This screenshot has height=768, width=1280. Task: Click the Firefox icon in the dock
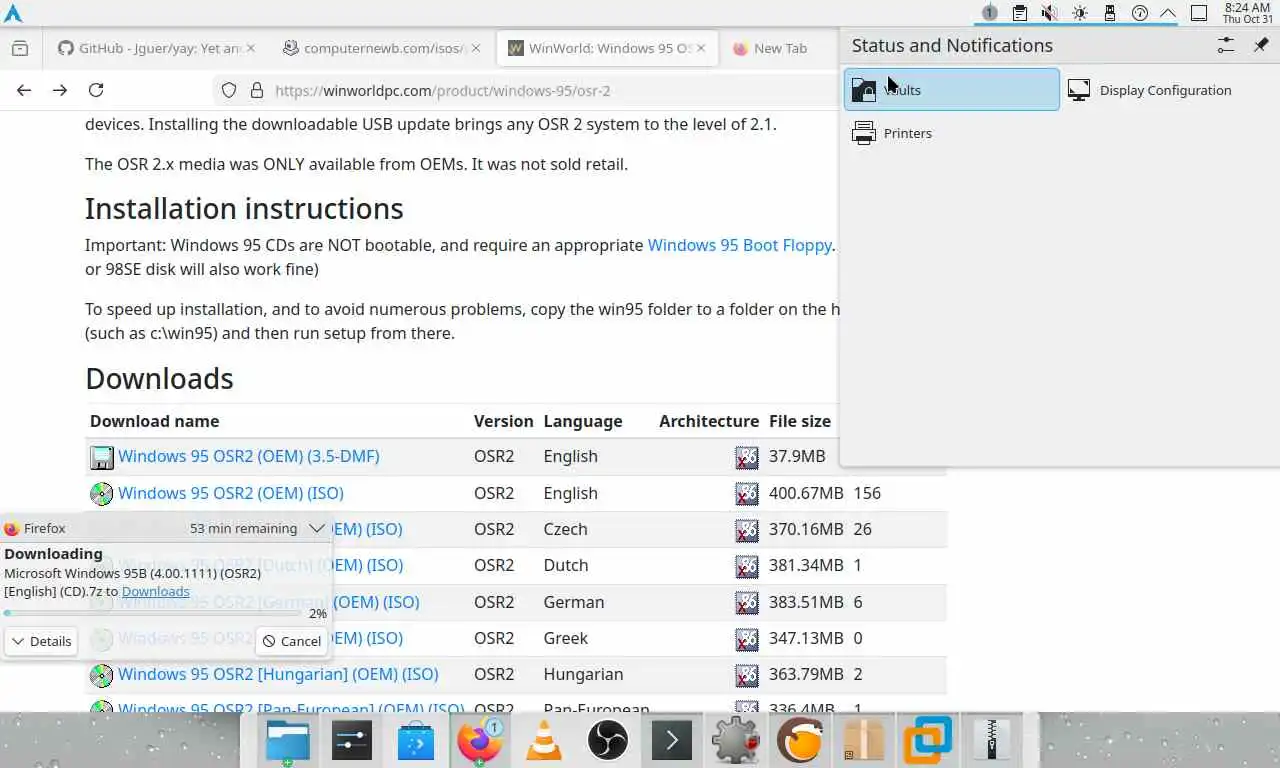(480, 741)
